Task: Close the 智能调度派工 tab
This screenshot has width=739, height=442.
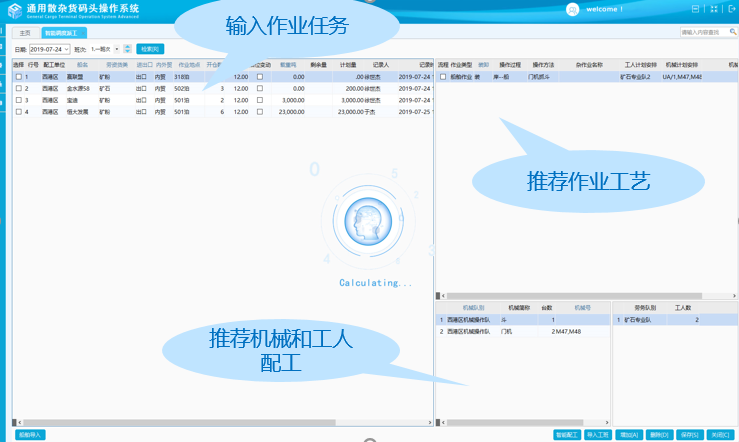Action: [x=81, y=33]
